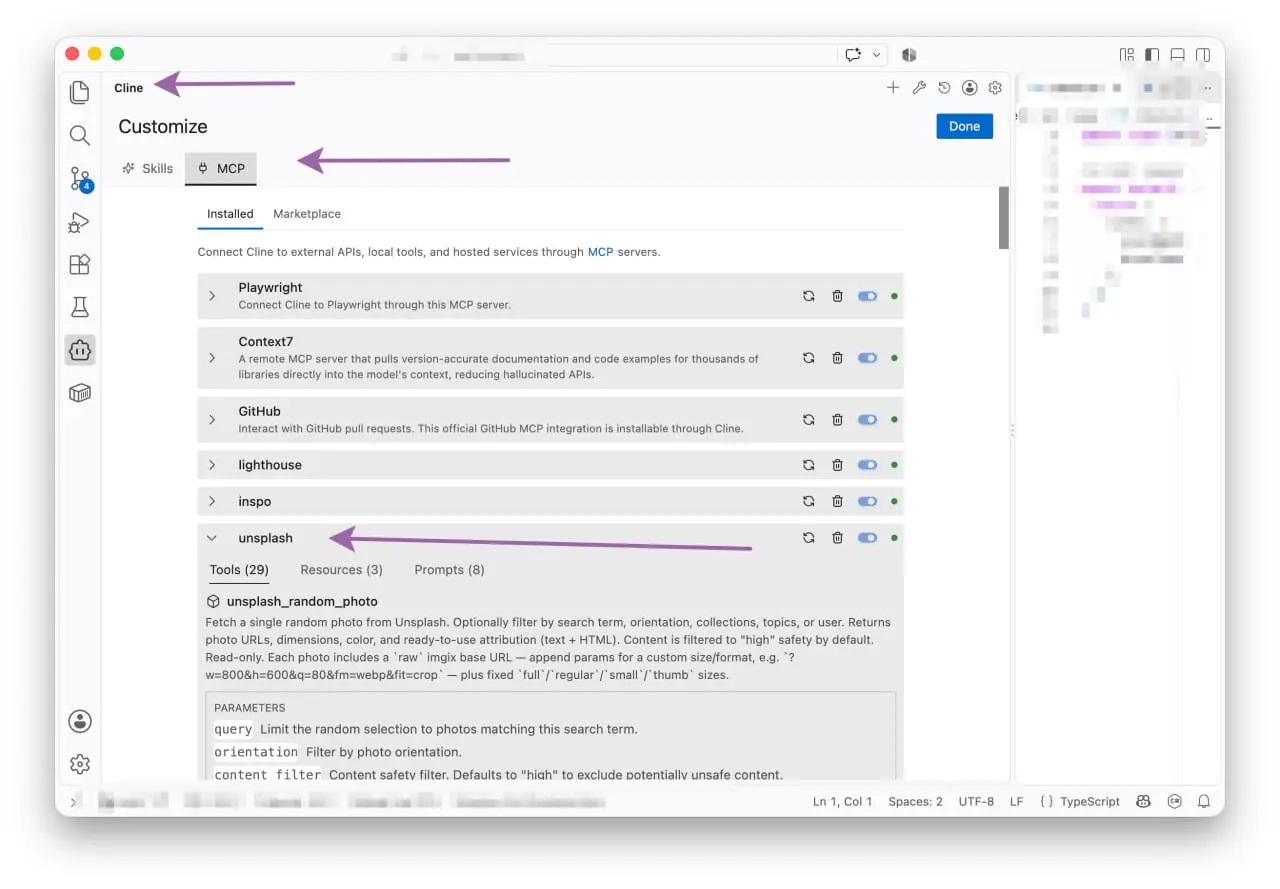Disable the unsplash MCP server toggle
The image size is (1280, 889).
tap(867, 538)
